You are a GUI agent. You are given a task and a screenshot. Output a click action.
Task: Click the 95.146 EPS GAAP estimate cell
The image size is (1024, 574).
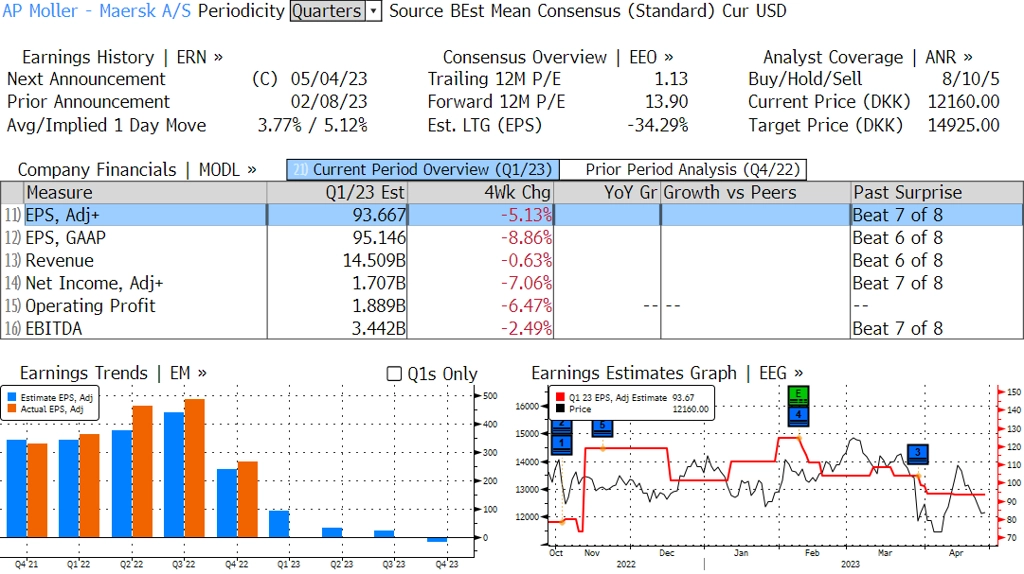coord(337,238)
